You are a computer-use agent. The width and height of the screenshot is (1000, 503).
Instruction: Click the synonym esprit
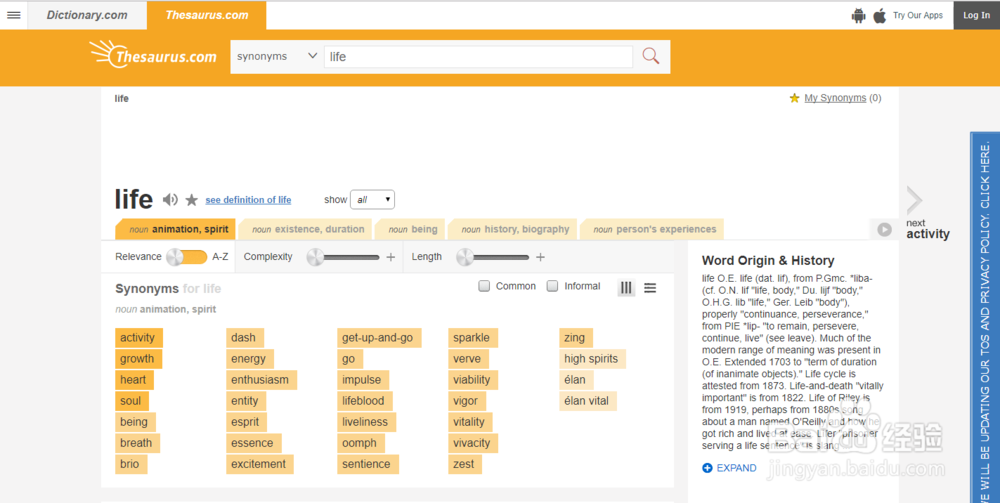[x=246, y=422]
